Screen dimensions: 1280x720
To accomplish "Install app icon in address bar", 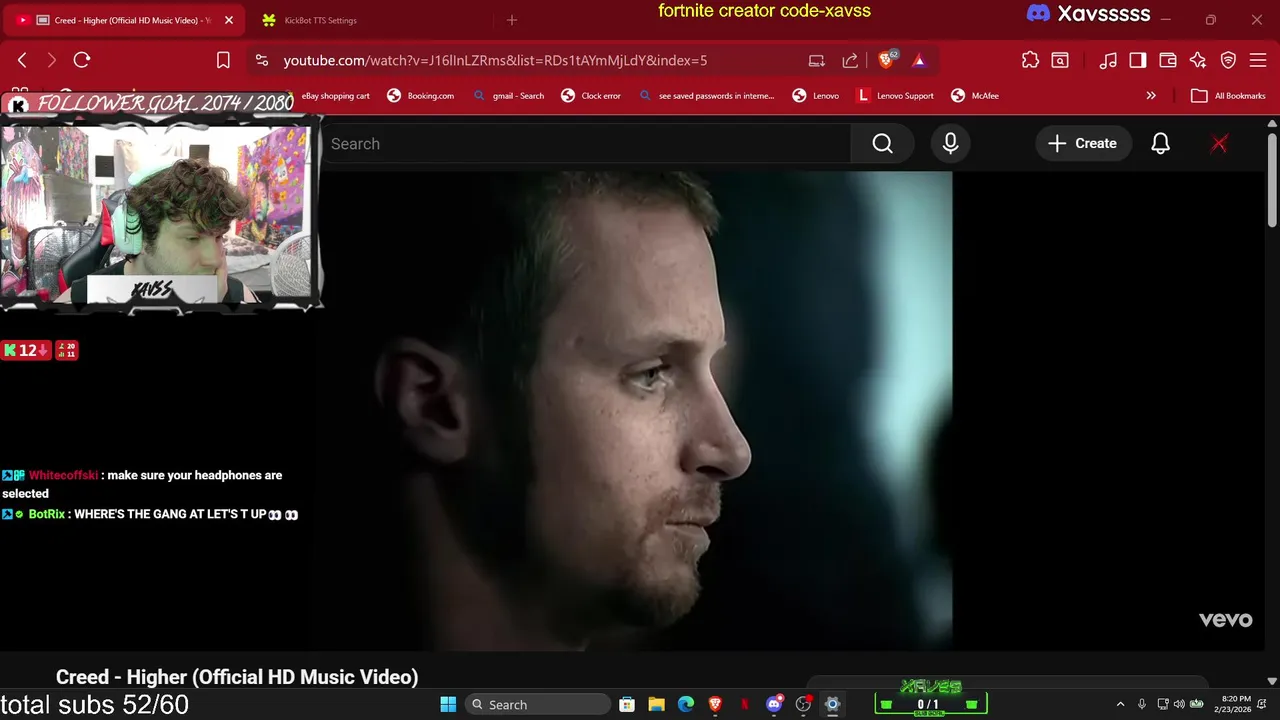I will pos(817,60).
